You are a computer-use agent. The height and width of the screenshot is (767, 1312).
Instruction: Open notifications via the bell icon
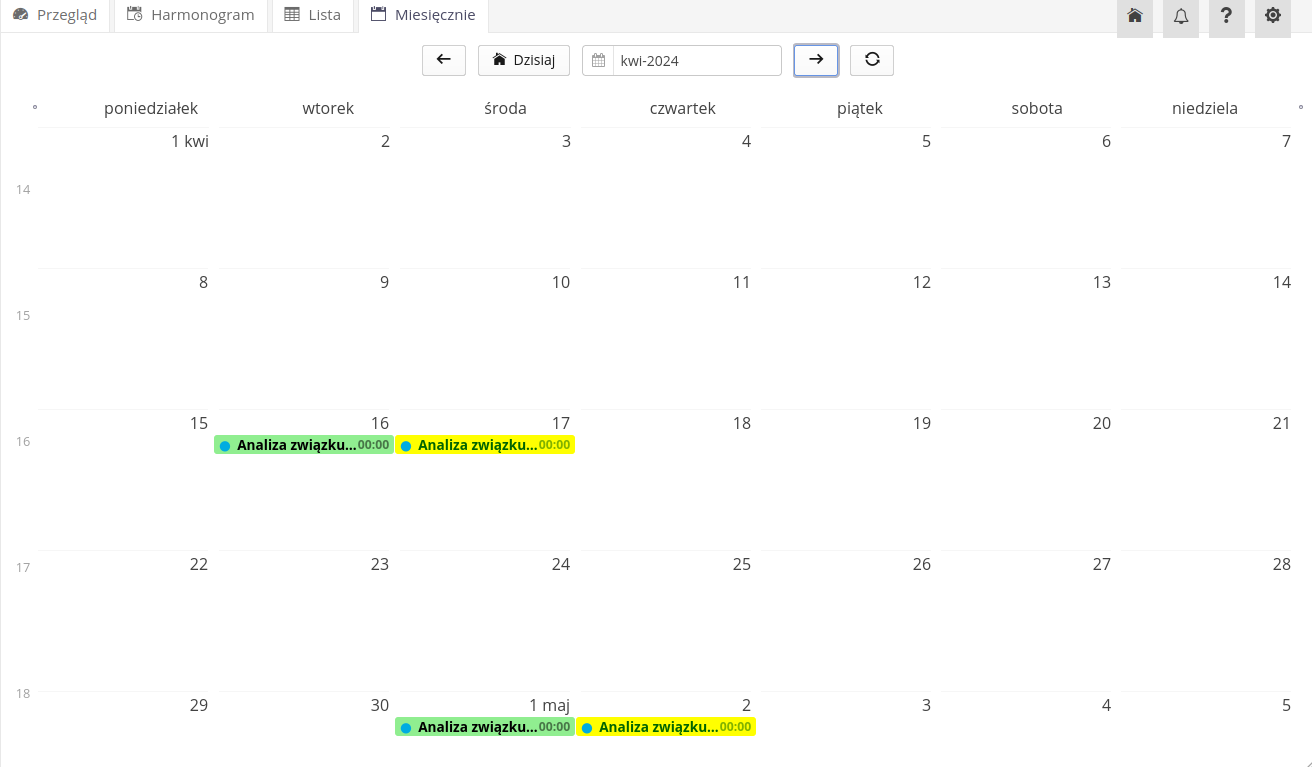click(x=1180, y=16)
